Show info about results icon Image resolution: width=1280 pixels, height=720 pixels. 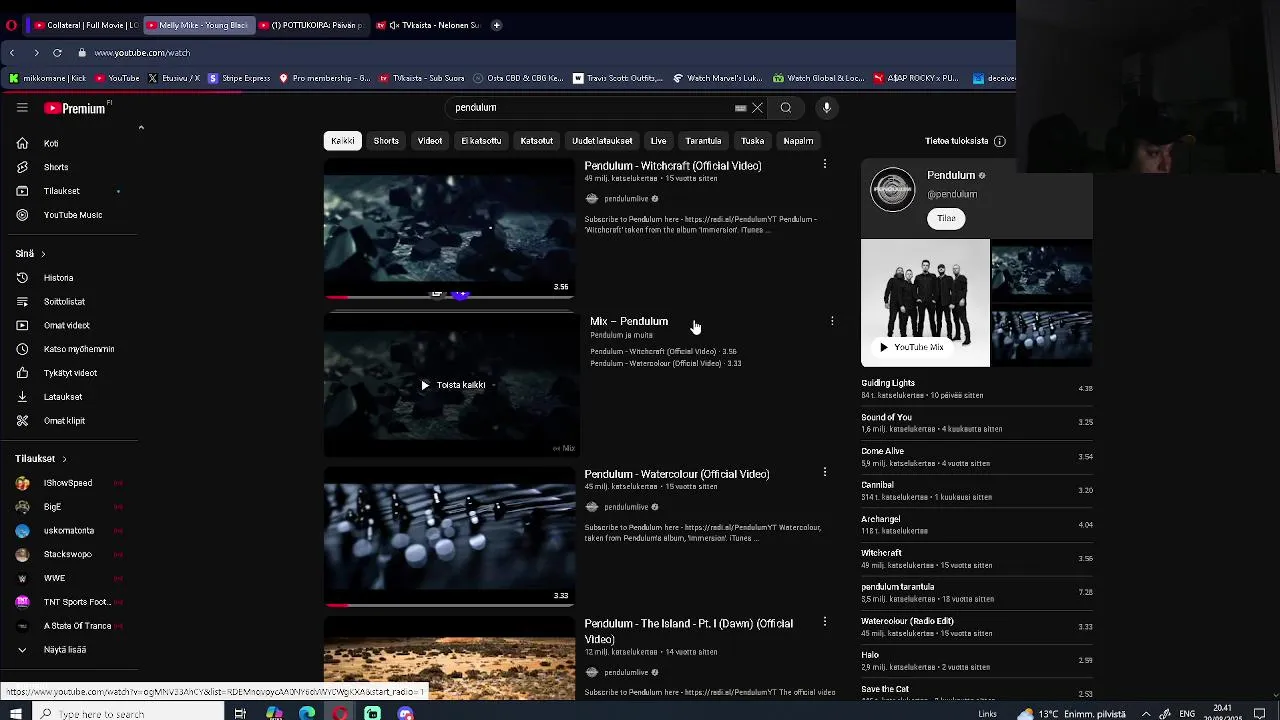coord(999,141)
